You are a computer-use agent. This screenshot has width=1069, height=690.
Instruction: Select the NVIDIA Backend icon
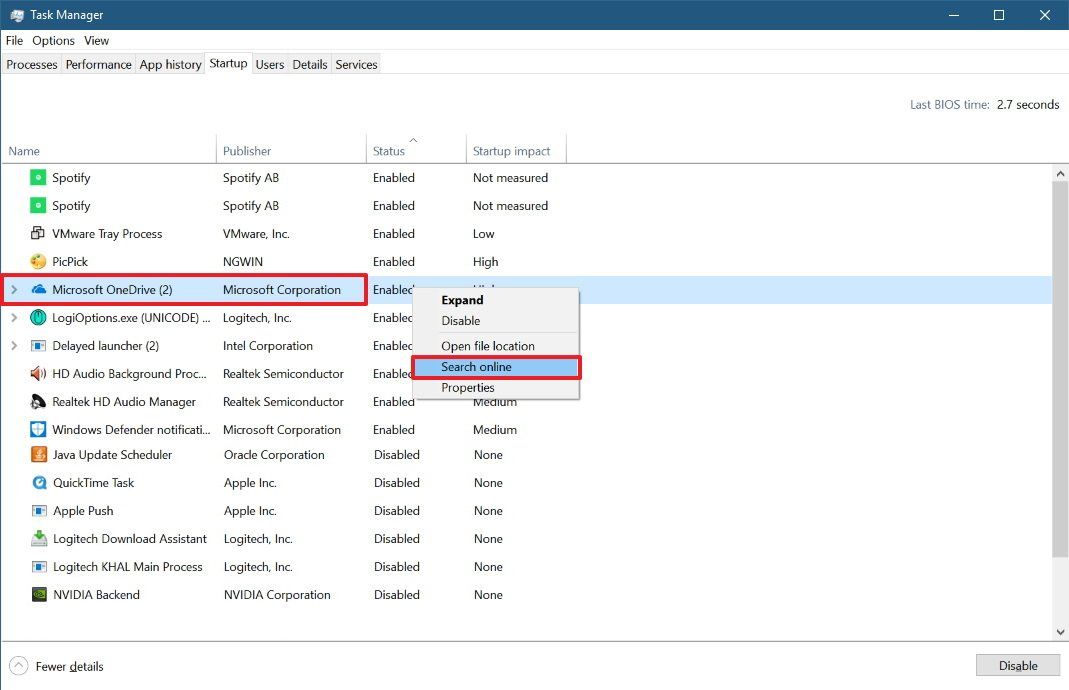click(38, 594)
